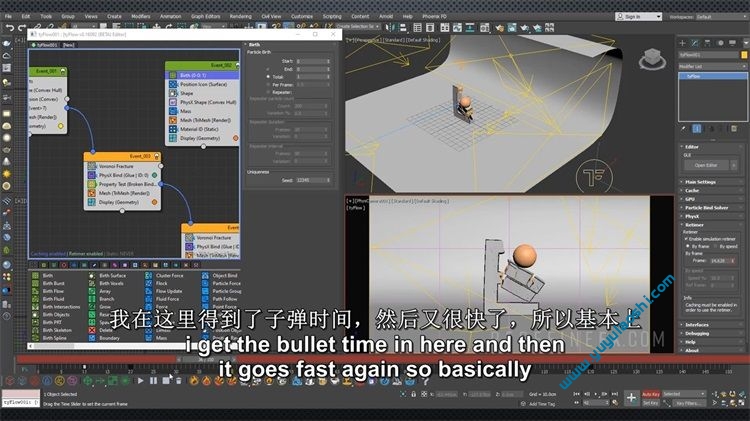The width and height of the screenshot is (750, 421).
Task: Click the Delete operator in depot
Action: [x=101, y=330]
